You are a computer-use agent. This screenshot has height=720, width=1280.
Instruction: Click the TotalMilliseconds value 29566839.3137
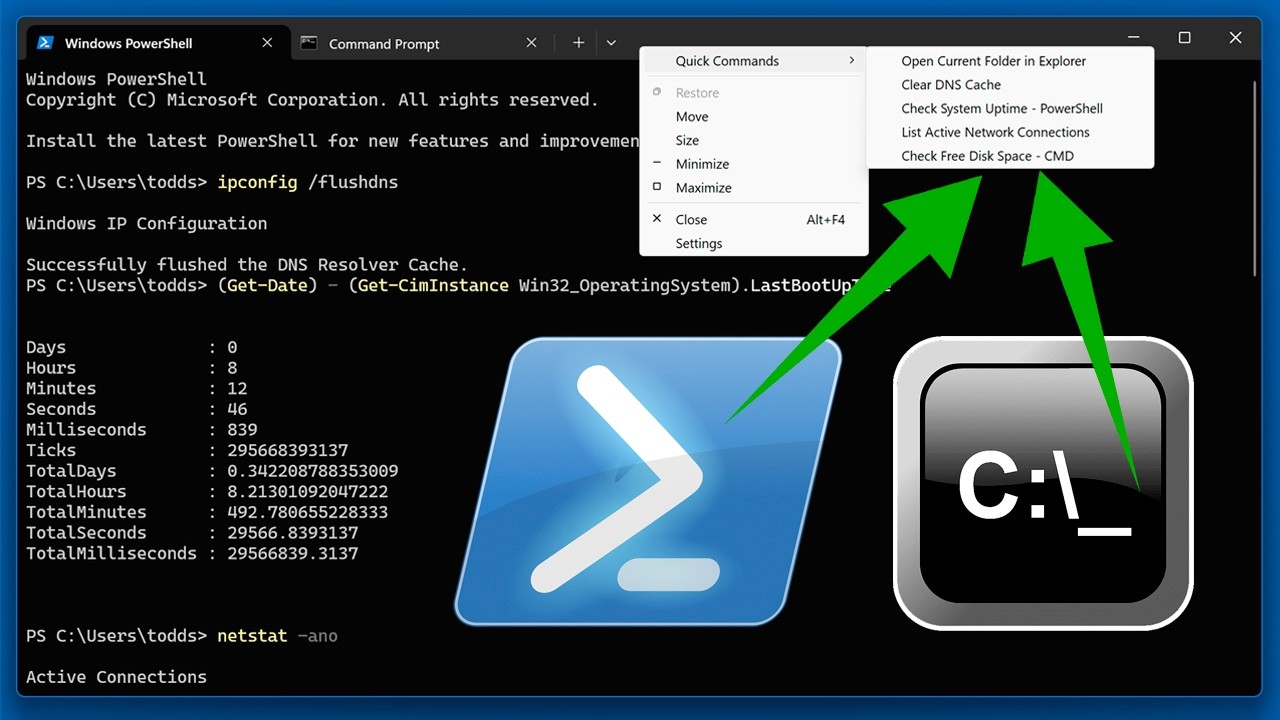click(292, 553)
